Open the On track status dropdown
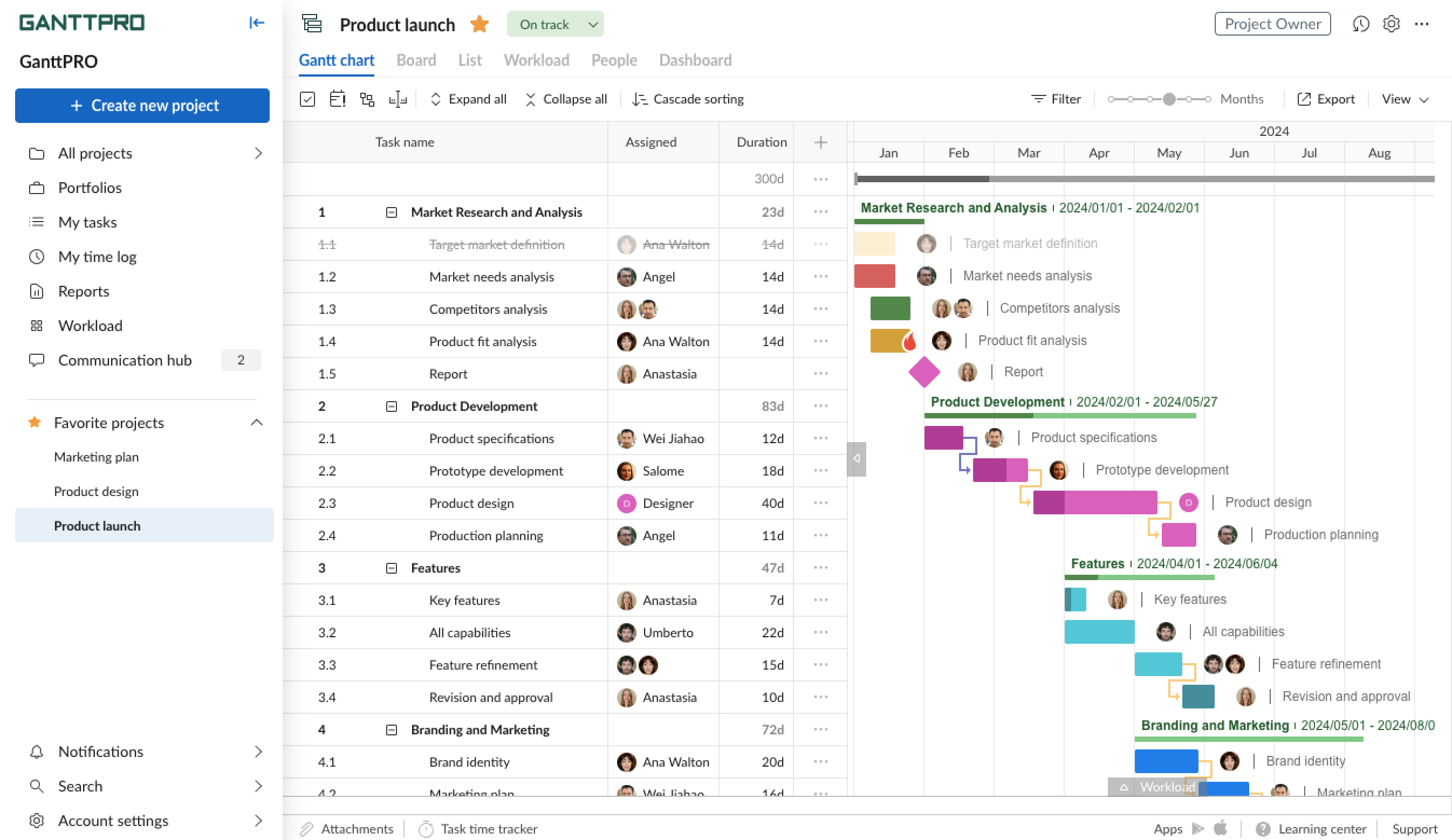Screen dimensions: 1452x840 point(555,24)
